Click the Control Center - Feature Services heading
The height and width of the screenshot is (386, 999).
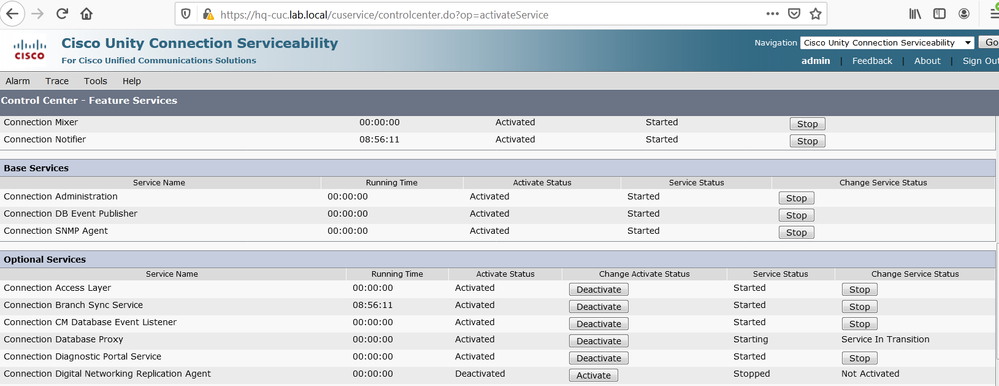coord(89,101)
